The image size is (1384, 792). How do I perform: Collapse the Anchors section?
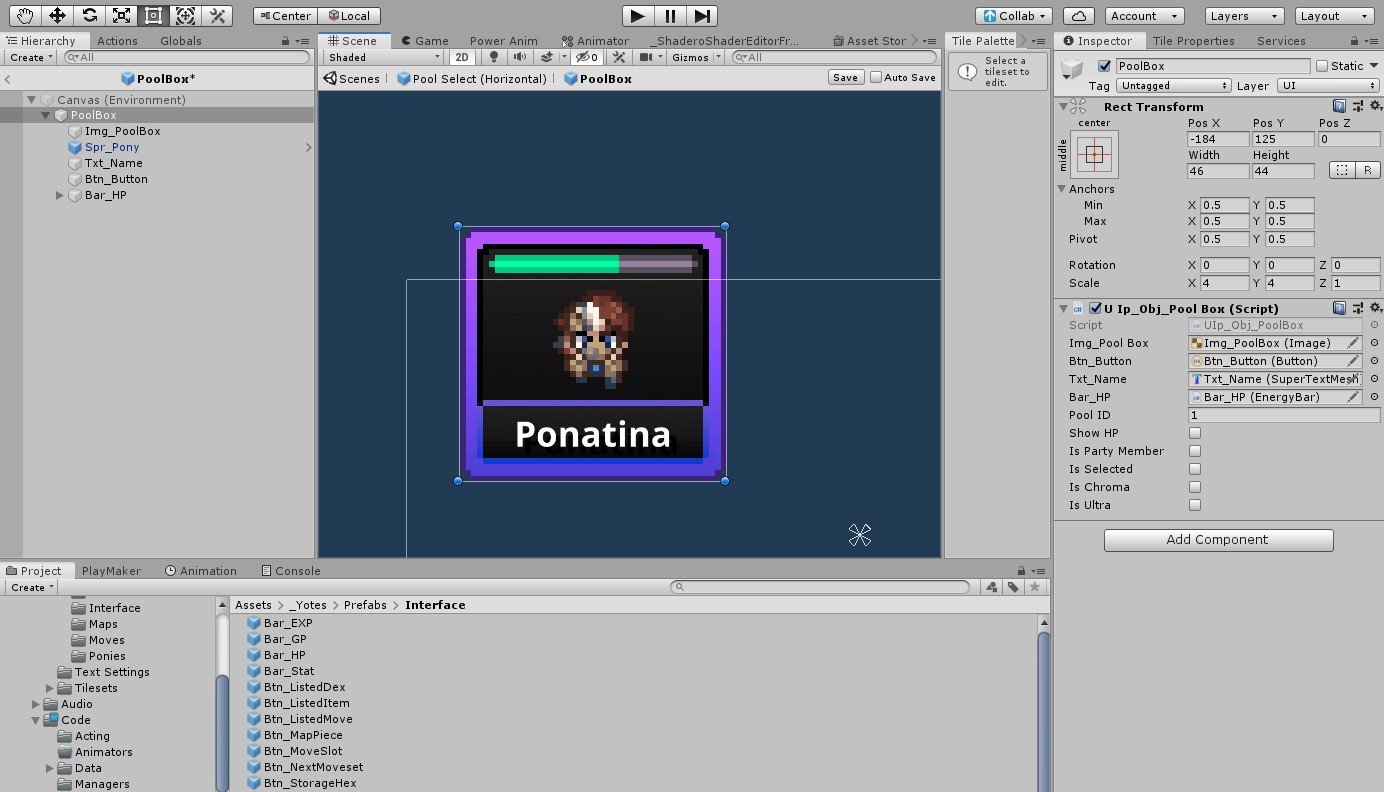[x=1061, y=189]
